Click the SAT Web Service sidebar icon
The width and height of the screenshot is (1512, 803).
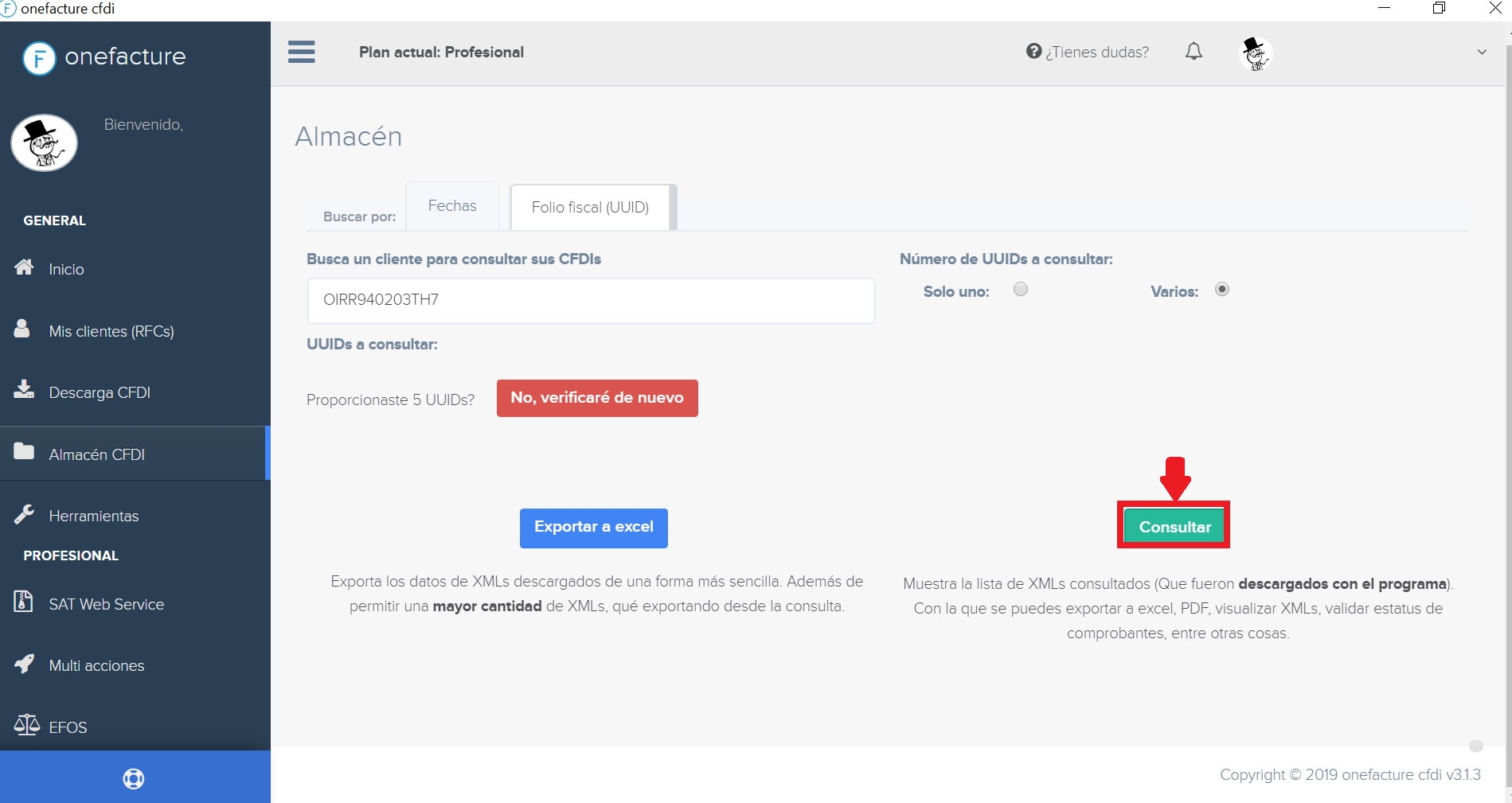(23, 602)
